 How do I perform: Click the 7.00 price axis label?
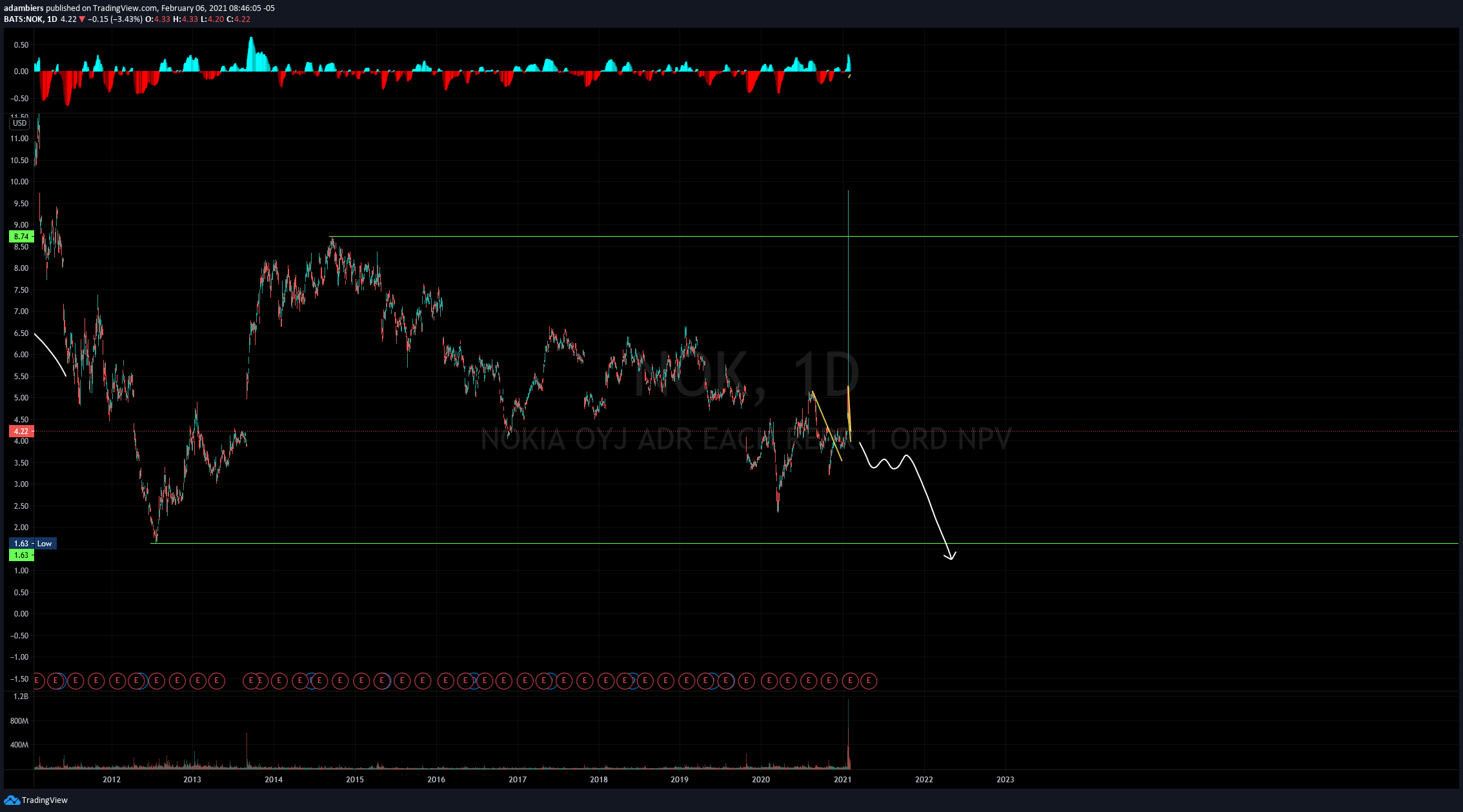coord(21,312)
